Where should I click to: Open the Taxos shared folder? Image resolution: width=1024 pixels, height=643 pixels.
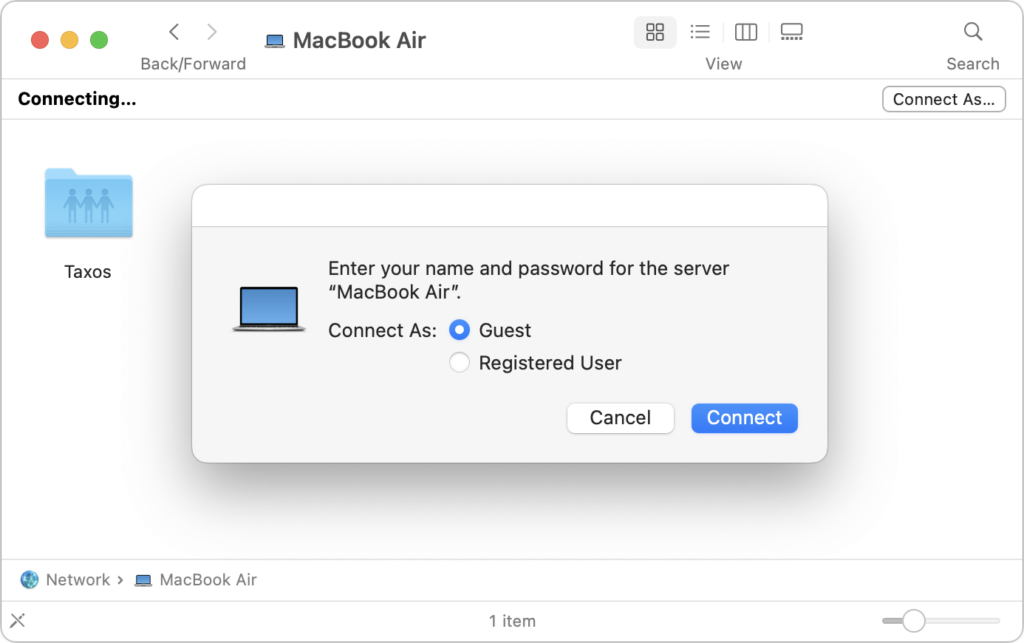88,205
